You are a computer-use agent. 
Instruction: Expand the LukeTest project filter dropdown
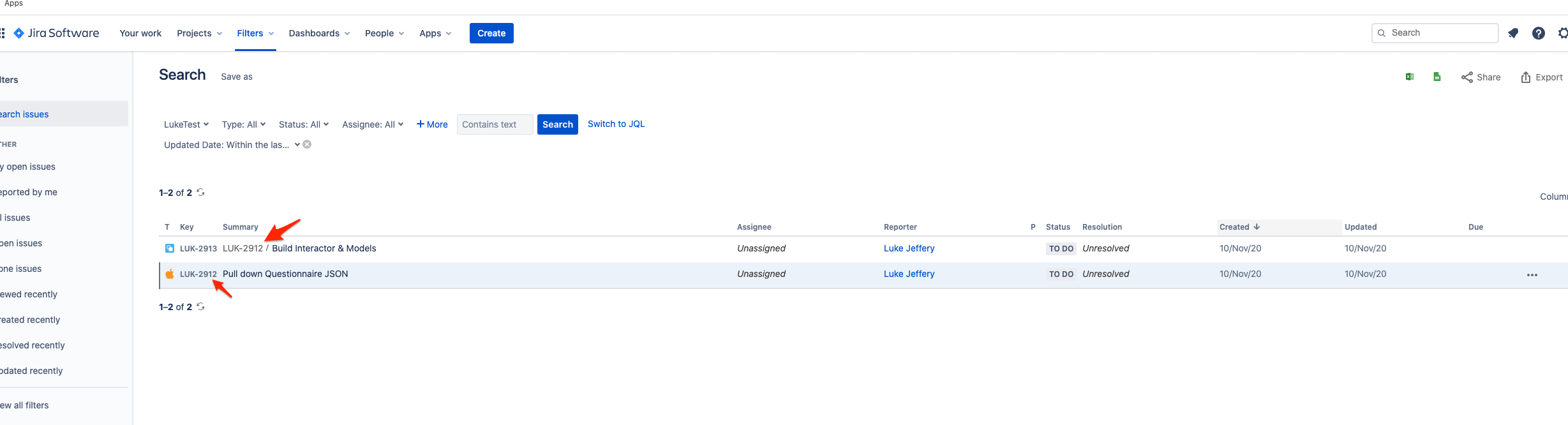tap(186, 124)
